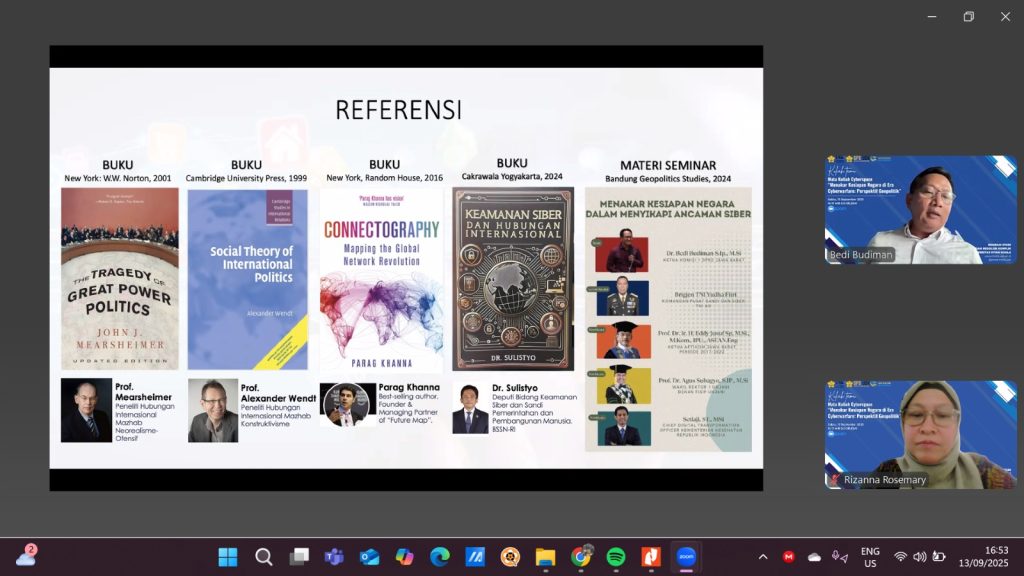Image resolution: width=1024 pixels, height=576 pixels.
Task: Click Keamanan Siber dan Hubungan Internasional cover
Action: [x=513, y=279]
